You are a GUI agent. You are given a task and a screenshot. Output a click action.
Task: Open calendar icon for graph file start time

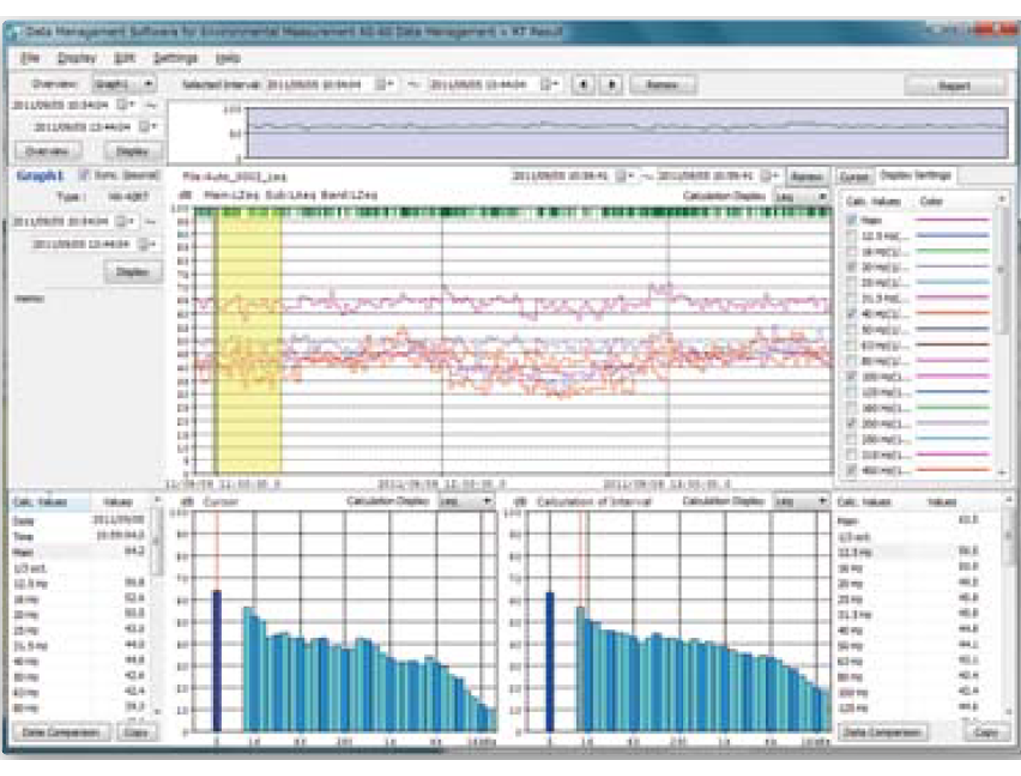[622, 176]
